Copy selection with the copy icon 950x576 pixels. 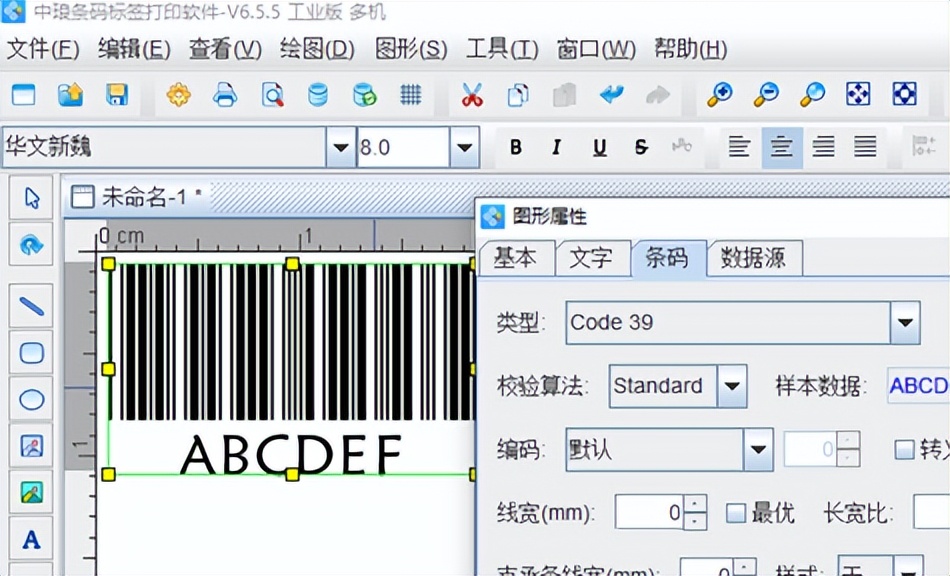click(518, 95)
